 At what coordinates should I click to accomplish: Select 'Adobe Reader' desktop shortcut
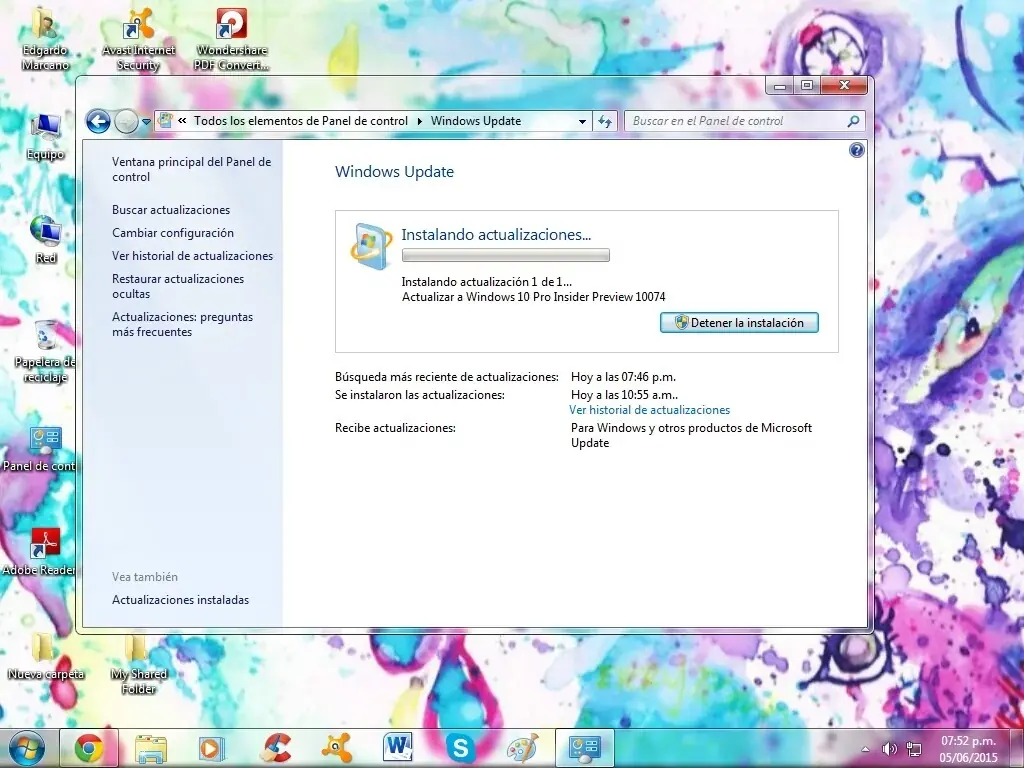point(39,552)
